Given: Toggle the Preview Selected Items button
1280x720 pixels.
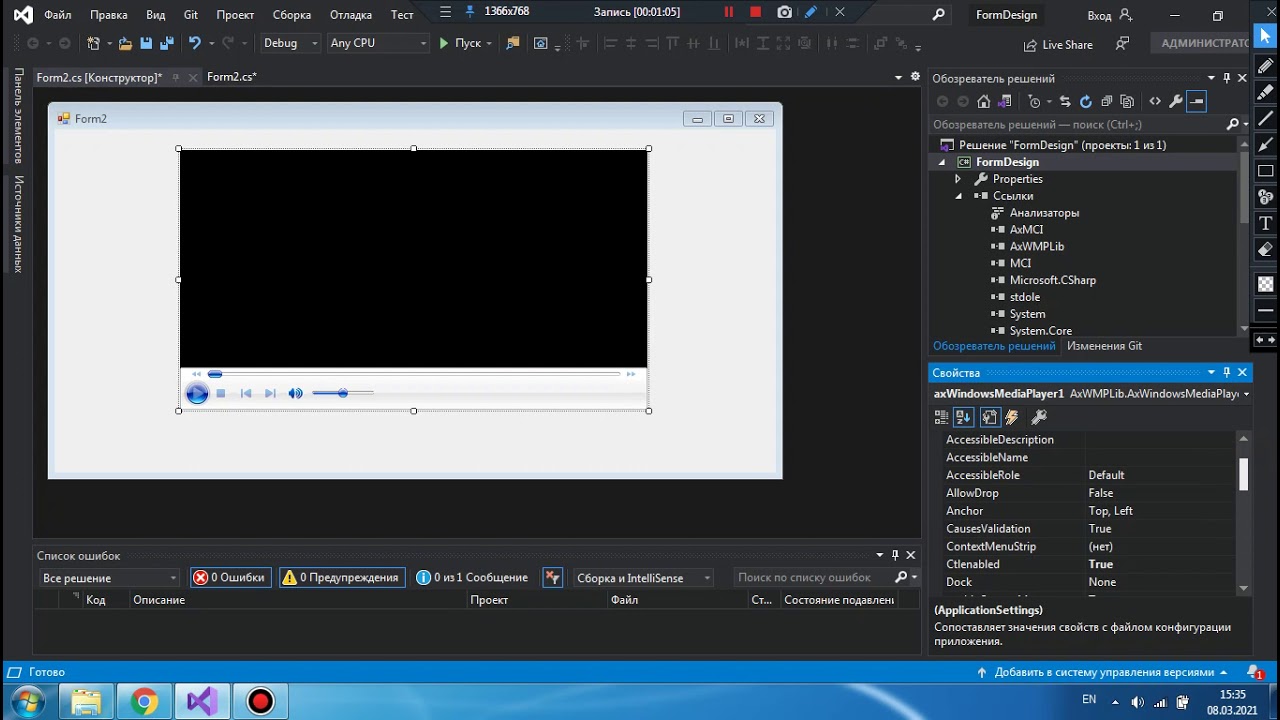Looking at the screenshot, I should point(1197,101).
